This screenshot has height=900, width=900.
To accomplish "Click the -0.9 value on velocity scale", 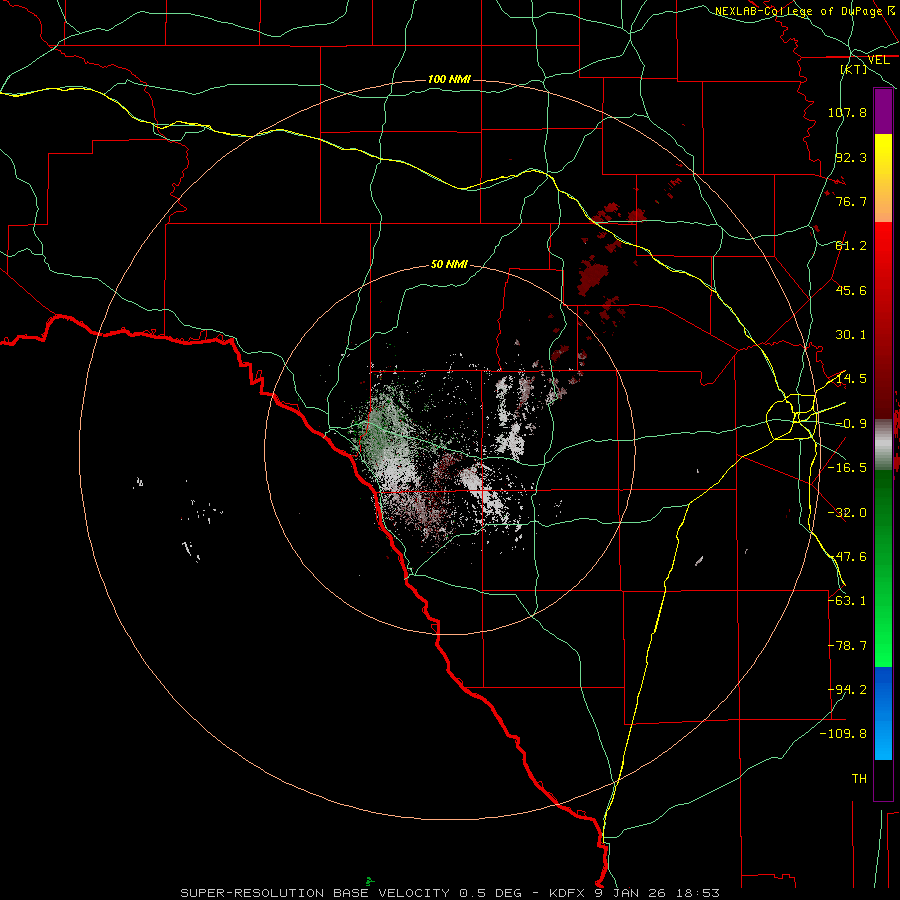I will click(x=851, y=424).
